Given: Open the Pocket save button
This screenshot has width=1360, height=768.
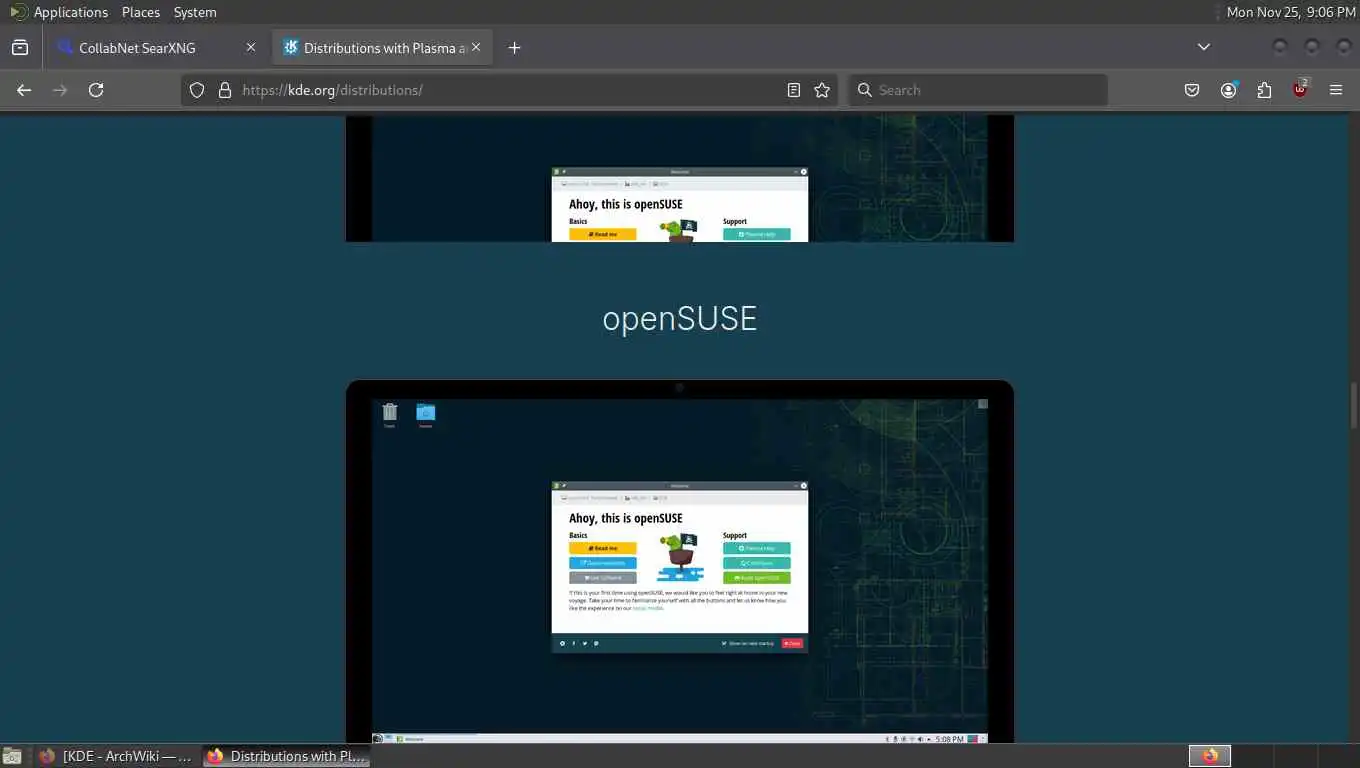Looking at the screenshot, I should click(x=1192, y=90).
